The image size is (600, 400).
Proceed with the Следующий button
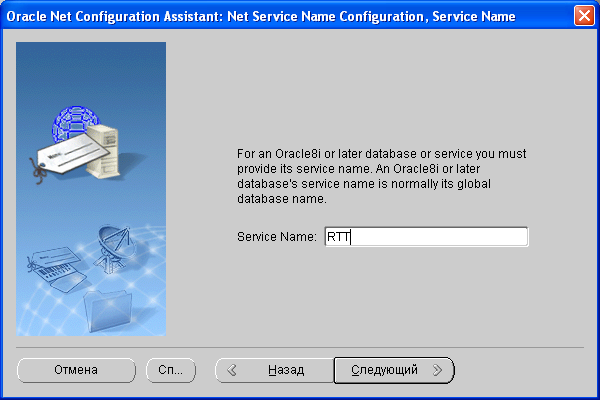(394, 370)
